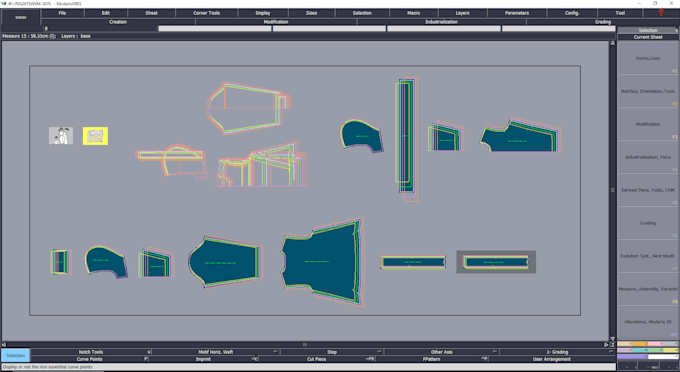Image resolution: width=680 pixels, height=372 pixels.
Task: Click the horizontal scrollbar thumb
Action: click(305, 345)
